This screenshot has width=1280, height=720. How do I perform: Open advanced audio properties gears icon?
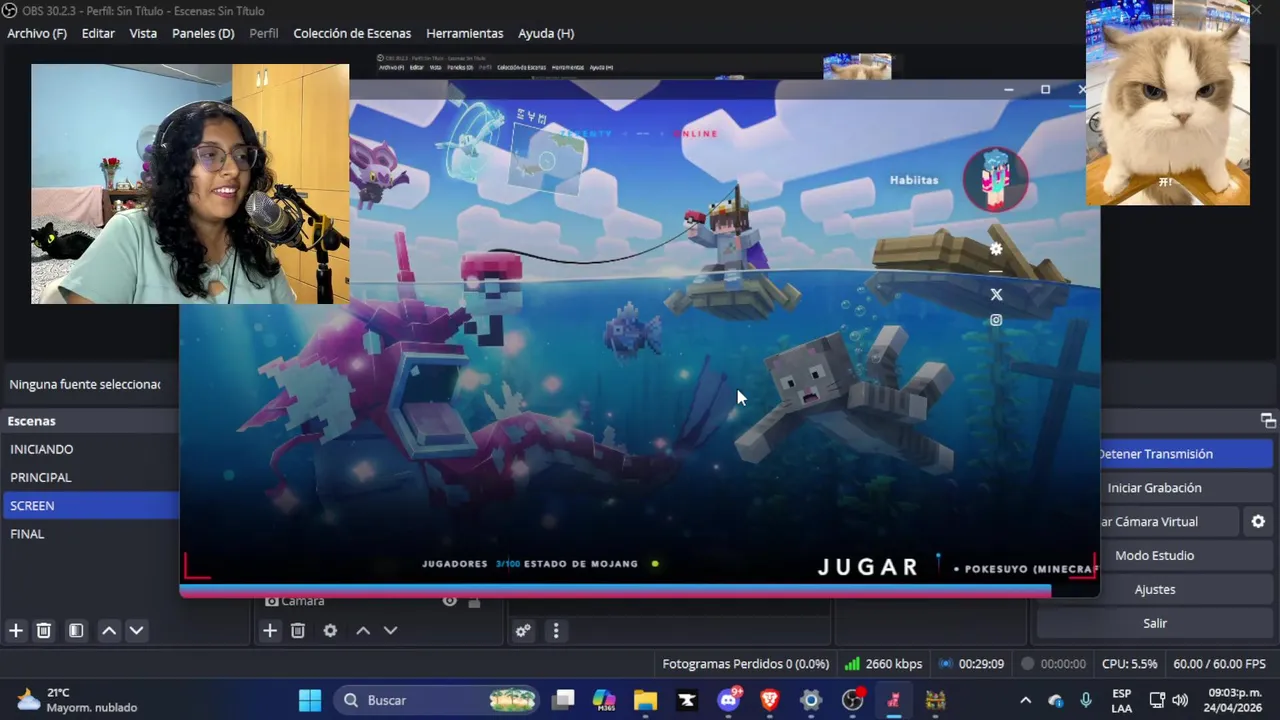pos(523,630)
